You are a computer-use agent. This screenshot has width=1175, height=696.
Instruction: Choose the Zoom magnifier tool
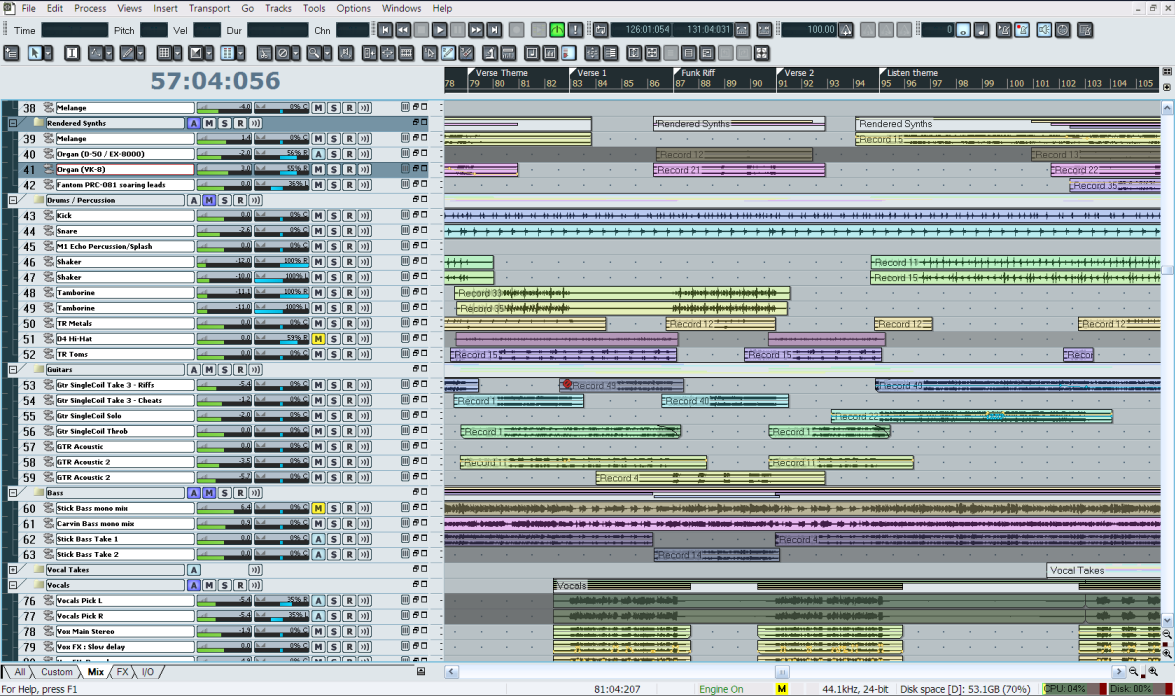pyautogui.click(x=316, y=53)
